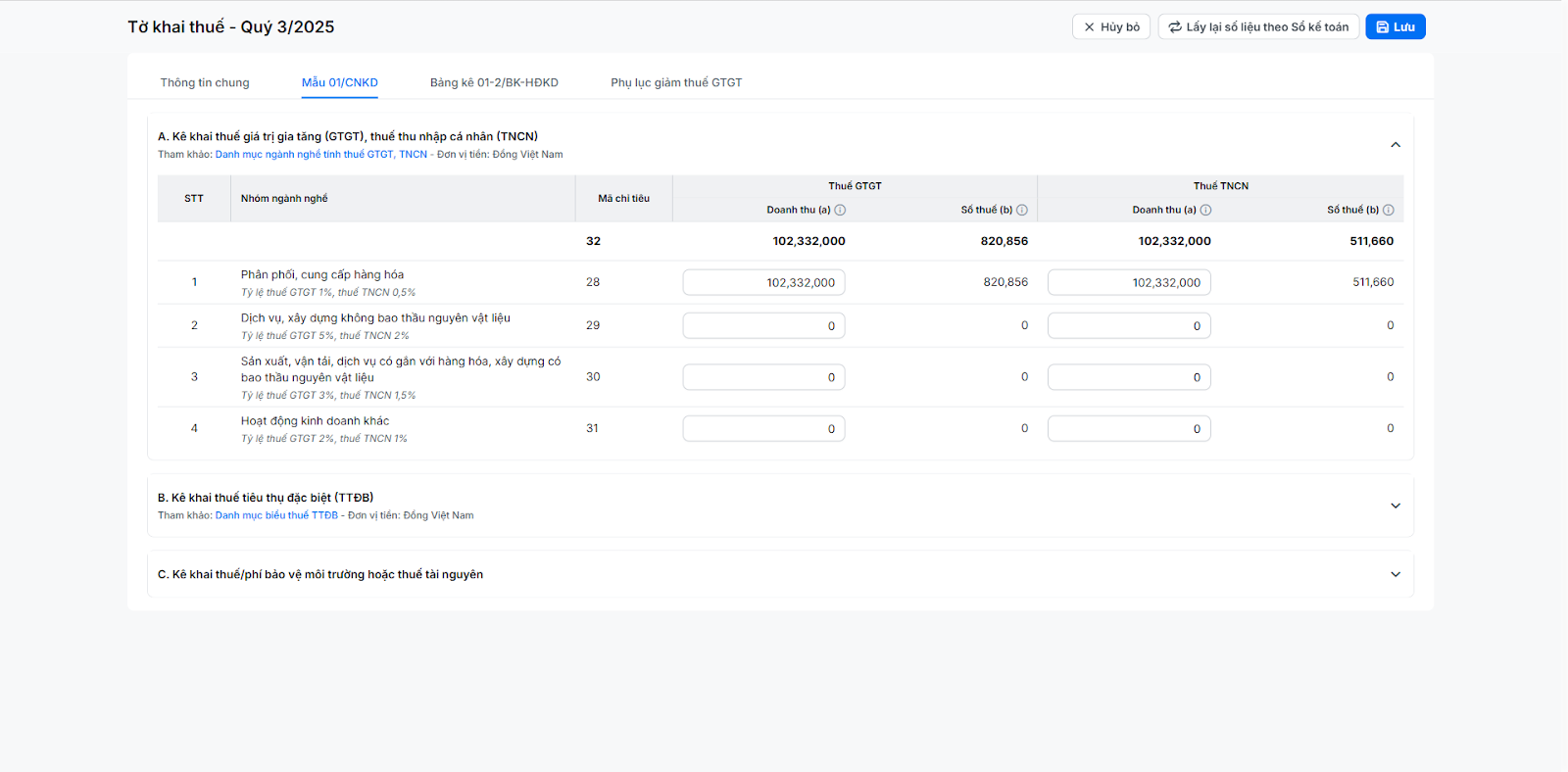Click info icon beside GTGT Doanh thu (a)
The image size is (1568, 772).
click(840, 210)
